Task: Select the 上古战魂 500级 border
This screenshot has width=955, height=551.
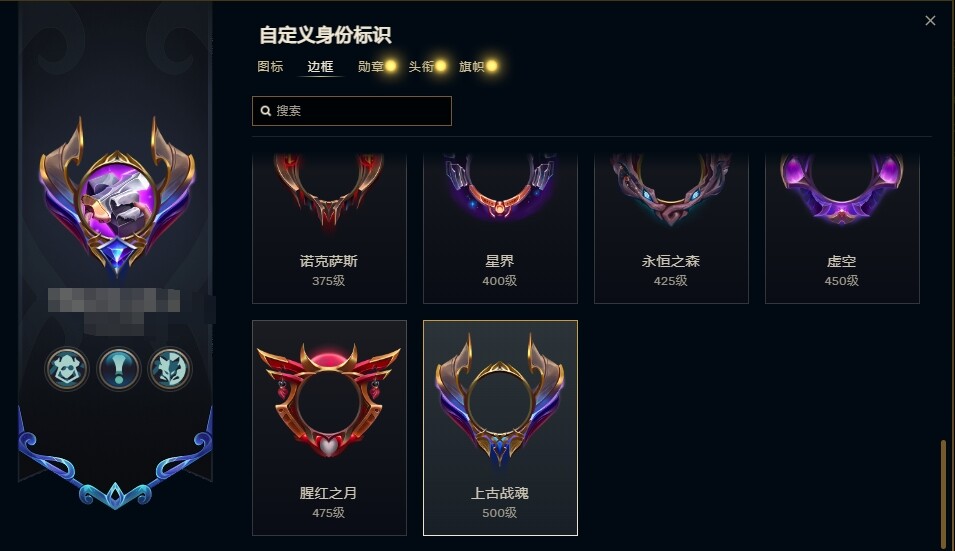Action: pos(500,428)
